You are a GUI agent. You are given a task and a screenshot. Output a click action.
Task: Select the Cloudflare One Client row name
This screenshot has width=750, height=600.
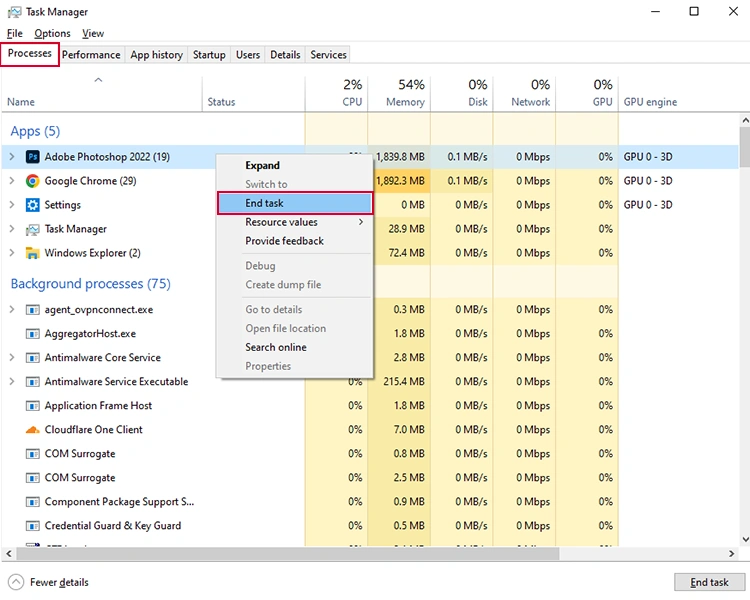coord(94,430)
